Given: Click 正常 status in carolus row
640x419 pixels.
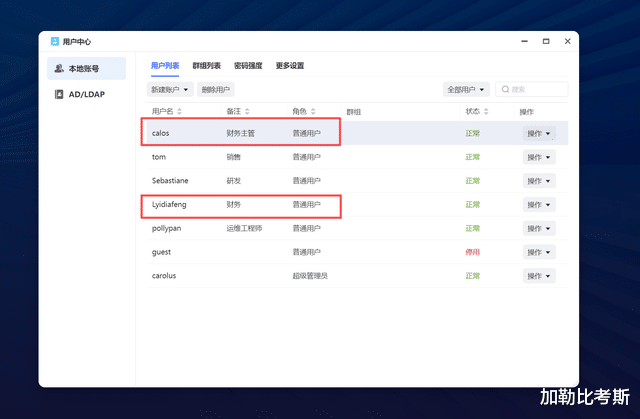Looking at the screenshot, I should click(x=473, y=276).
